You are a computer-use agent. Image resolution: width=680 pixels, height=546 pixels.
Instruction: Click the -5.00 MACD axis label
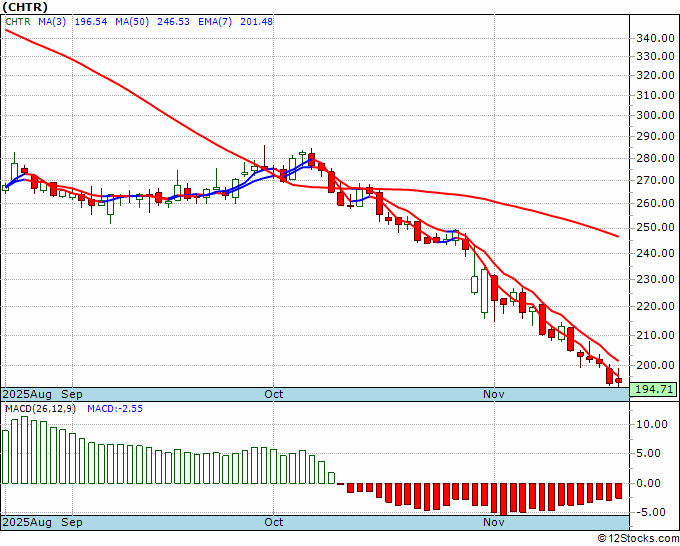point(652,512)
